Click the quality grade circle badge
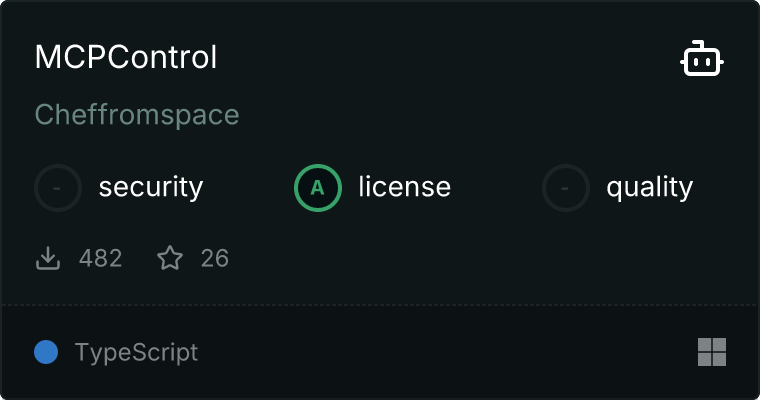 pos(566,187)
